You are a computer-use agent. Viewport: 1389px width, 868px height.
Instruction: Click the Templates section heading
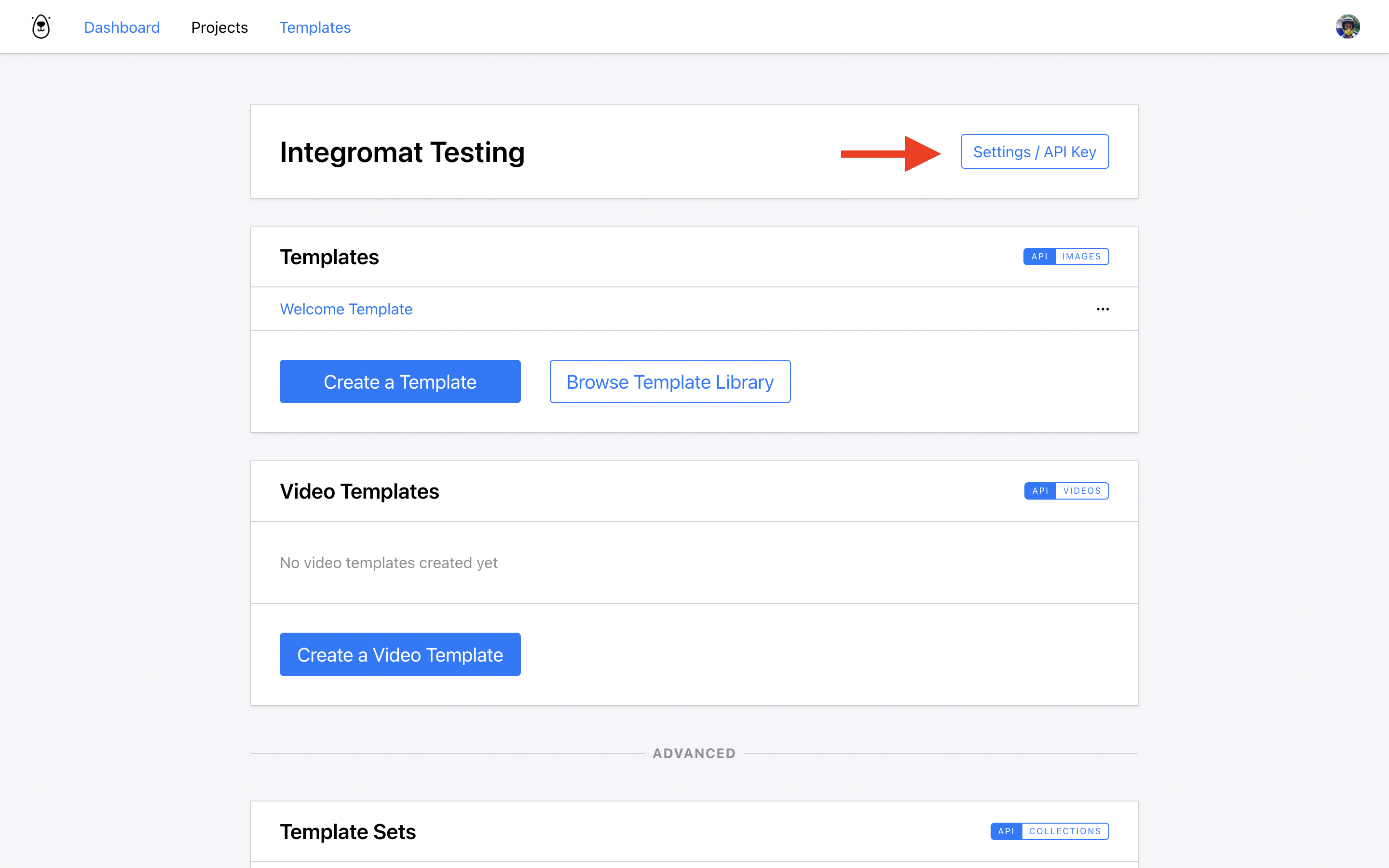(329, 257)
